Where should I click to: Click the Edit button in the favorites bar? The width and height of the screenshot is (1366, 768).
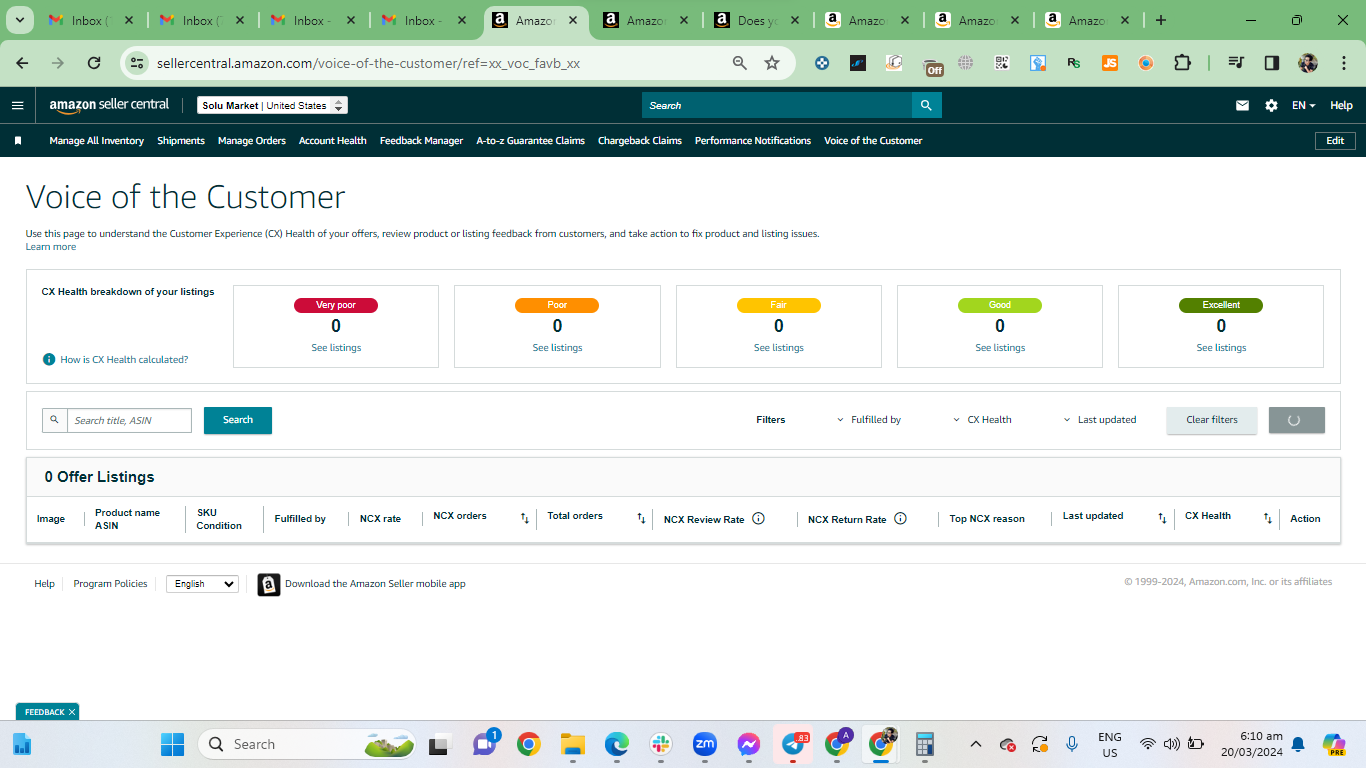[1335, 141]
